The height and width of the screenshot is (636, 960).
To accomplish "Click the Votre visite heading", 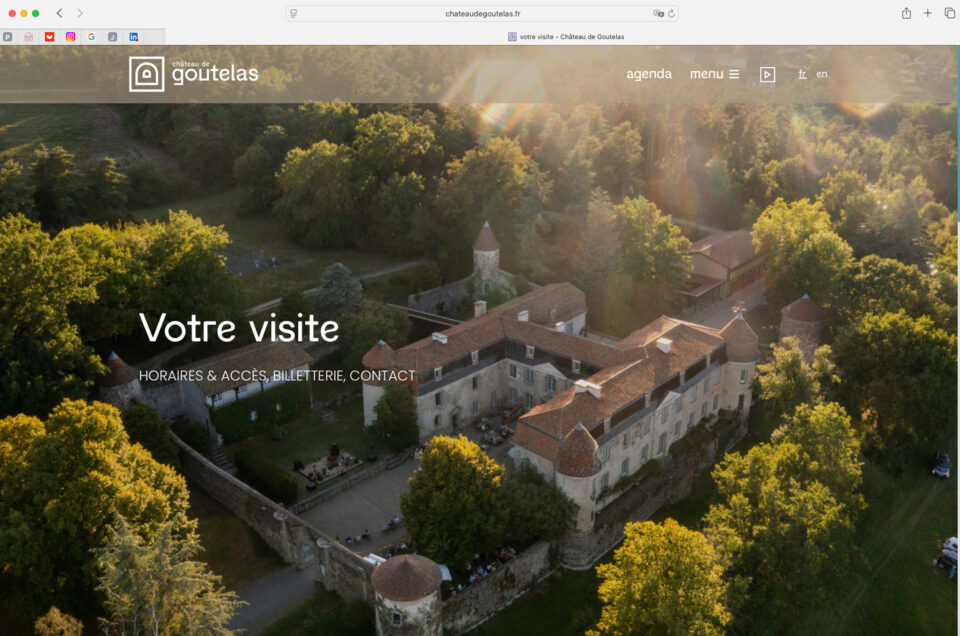I will coord(239,328).
